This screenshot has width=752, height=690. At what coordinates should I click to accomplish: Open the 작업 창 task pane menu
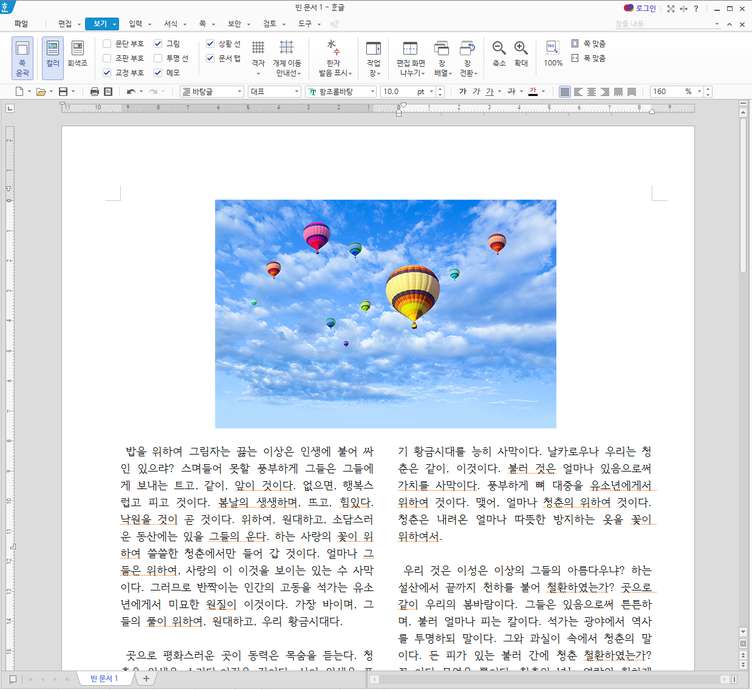pos(373,58)
